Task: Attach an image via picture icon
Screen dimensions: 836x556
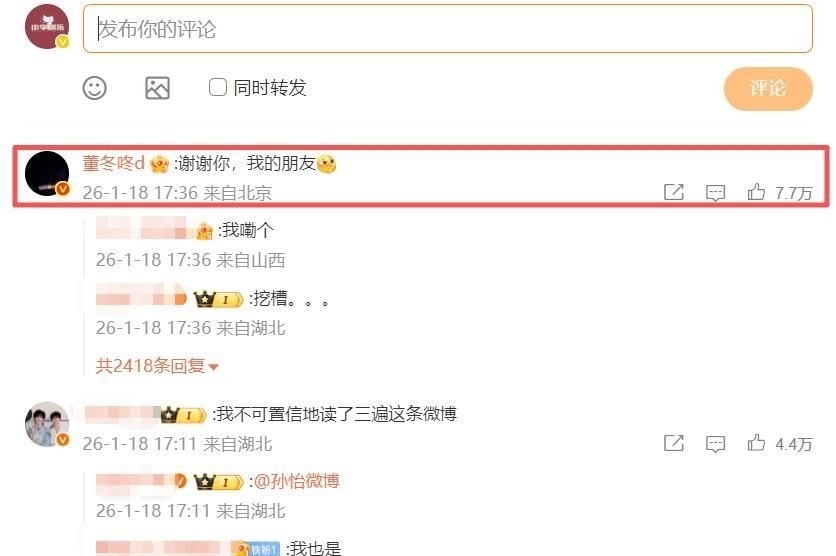Action: (x=157, y=88)
